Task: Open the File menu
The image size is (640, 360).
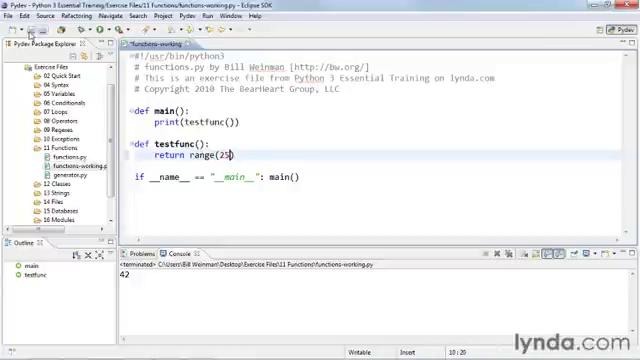Action: pyautogui.click(x=8, y=16)
